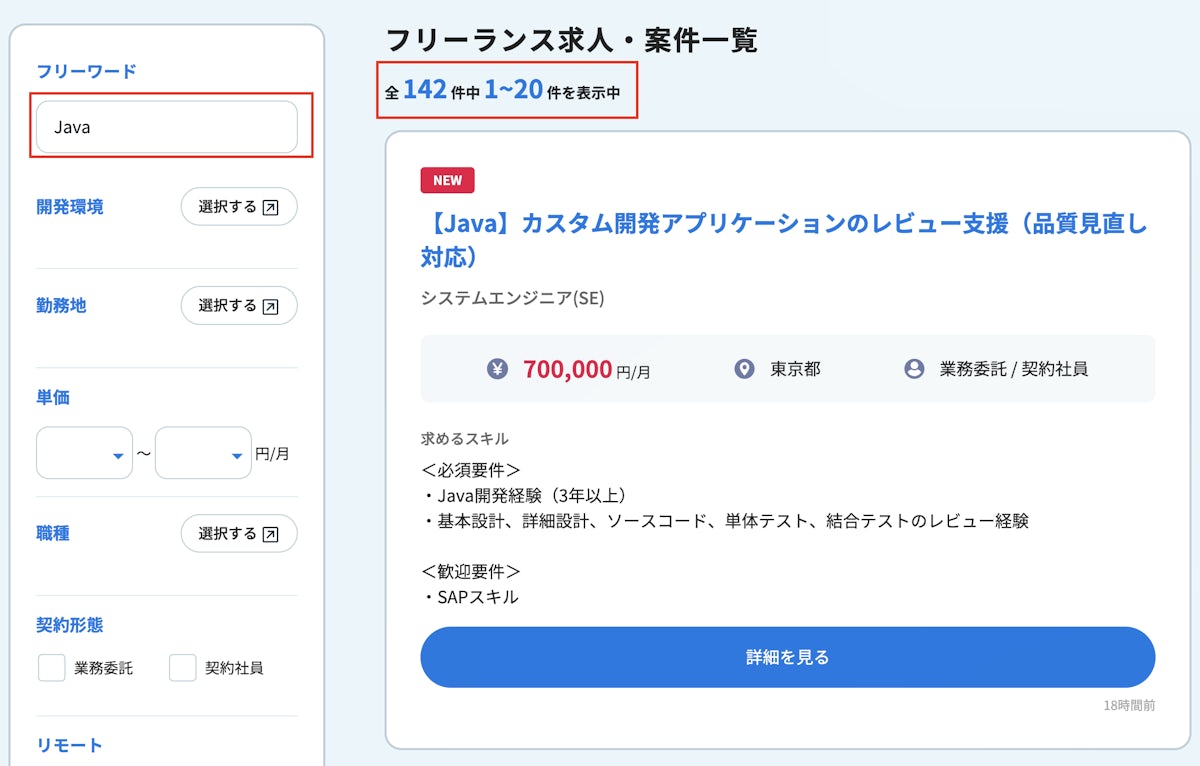Click the person icon beside 業務委託 / 契約社員

(x=915, y=368)
